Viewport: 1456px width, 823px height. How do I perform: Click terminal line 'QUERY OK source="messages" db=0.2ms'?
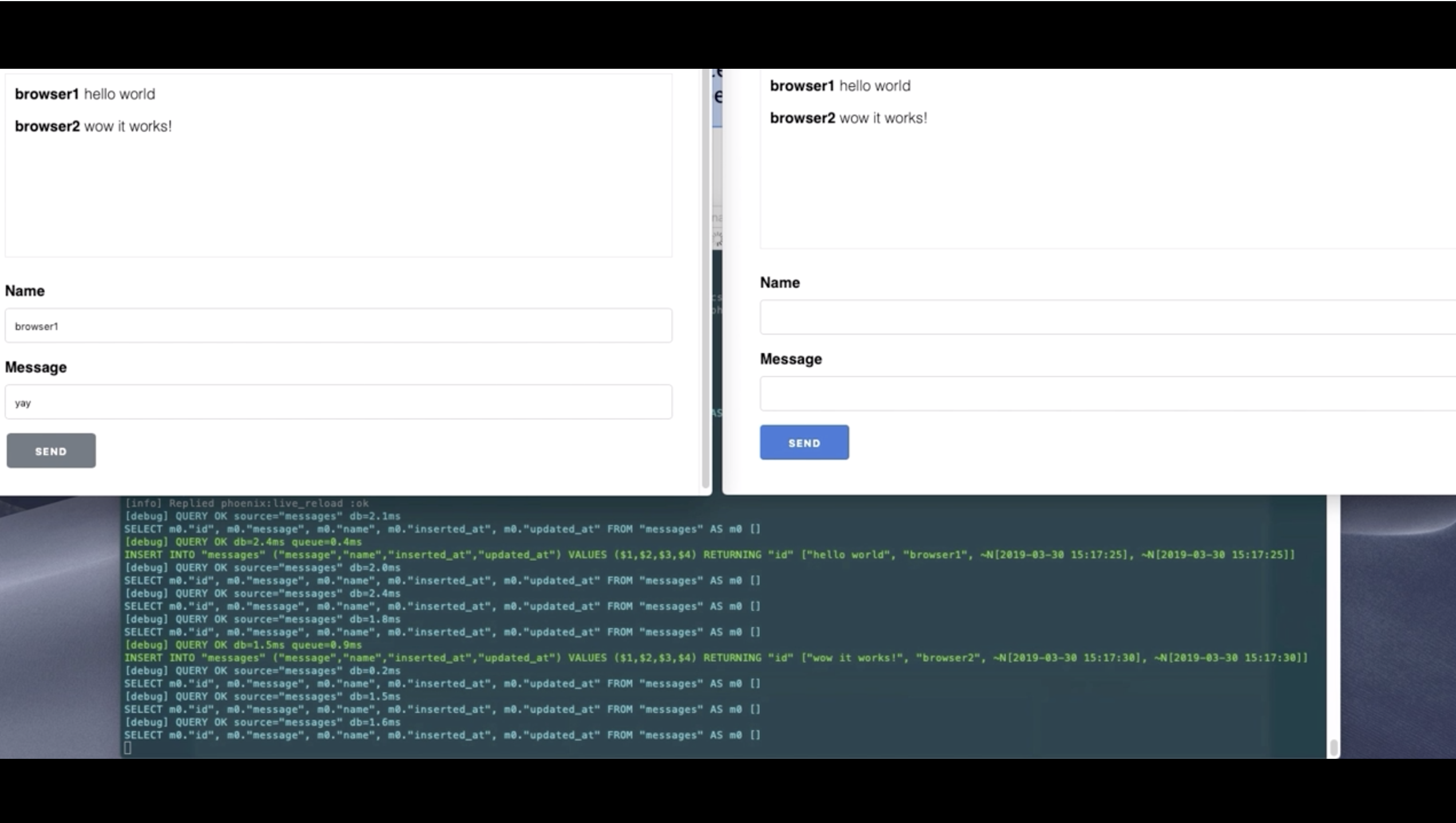click(262, 671)
